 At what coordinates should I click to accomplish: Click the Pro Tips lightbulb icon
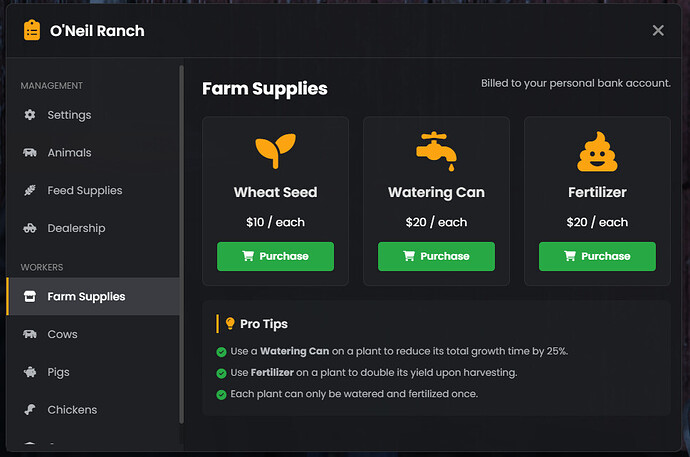point(230,324)
